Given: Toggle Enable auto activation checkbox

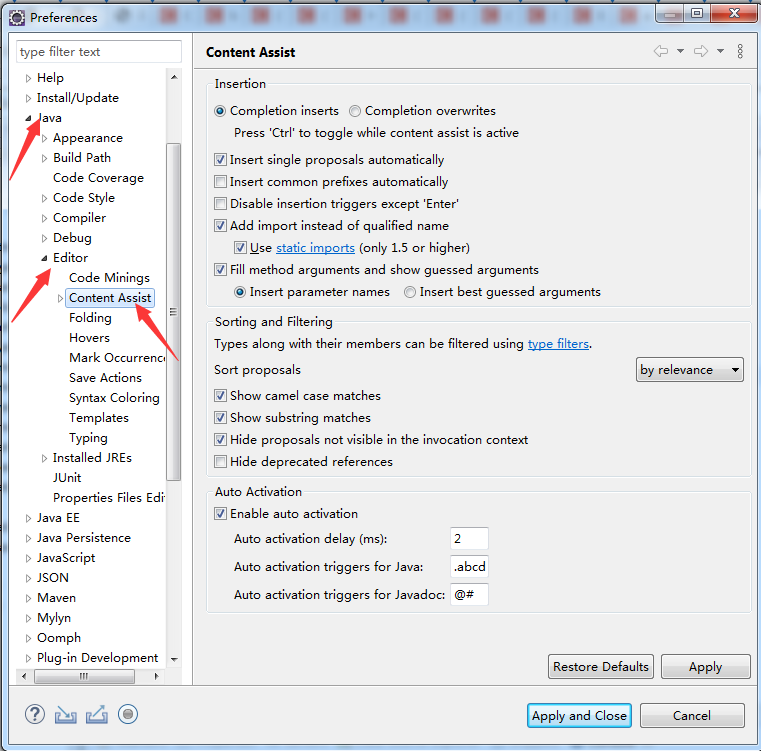Looking at the screenshot, I should click(x=220, y=514).
